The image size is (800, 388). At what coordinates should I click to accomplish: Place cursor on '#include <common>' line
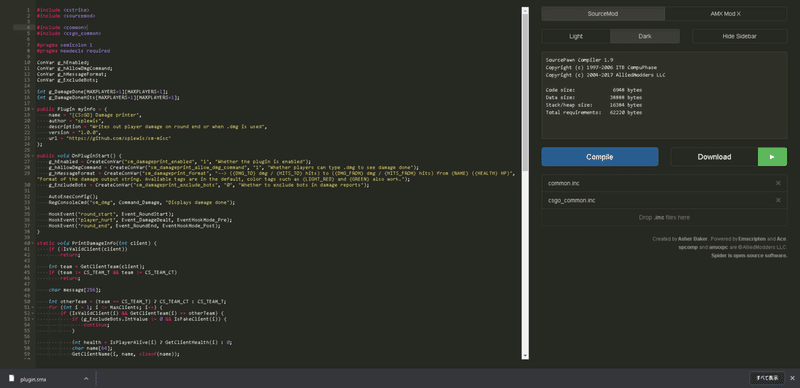(x=62, y=27)
